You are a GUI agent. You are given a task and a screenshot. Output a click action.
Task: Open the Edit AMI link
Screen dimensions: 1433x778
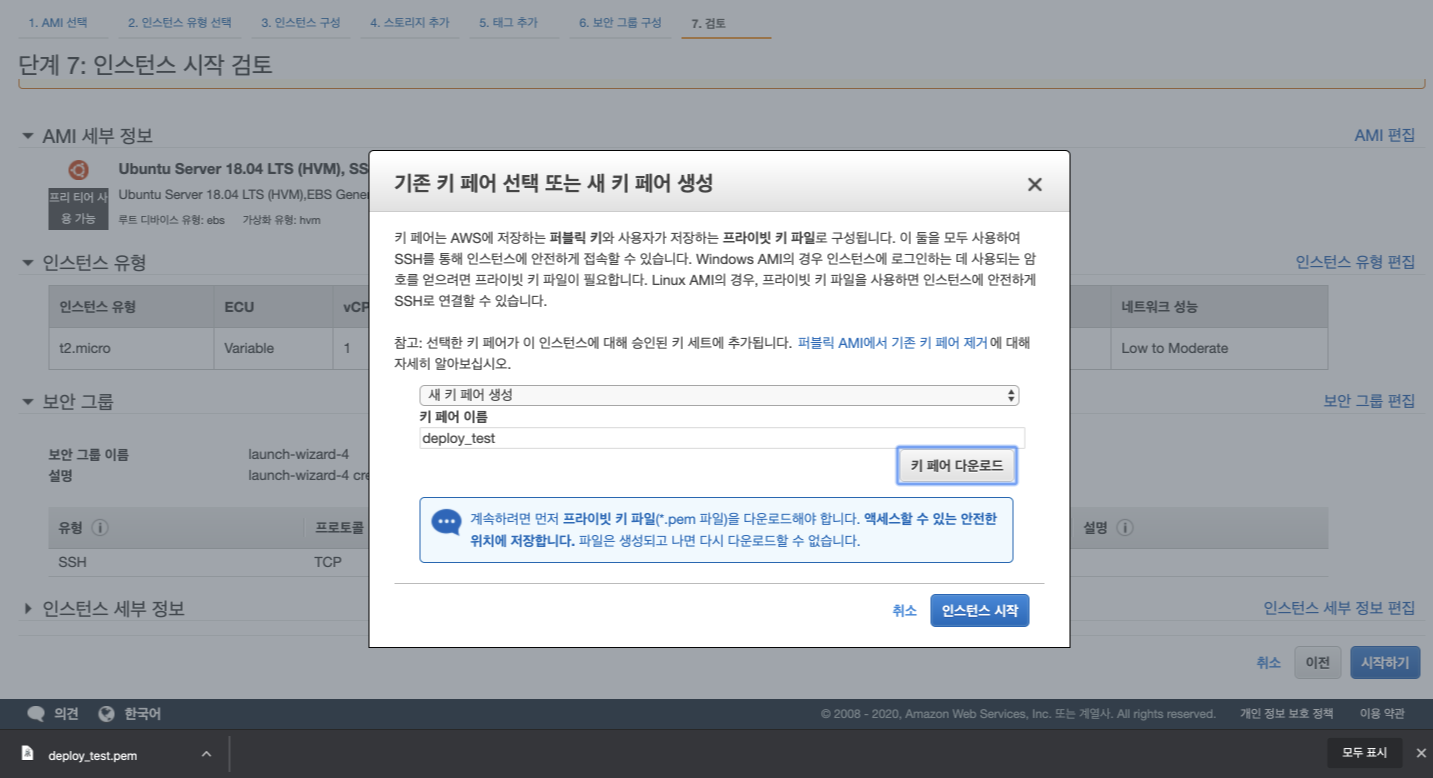1384,135
